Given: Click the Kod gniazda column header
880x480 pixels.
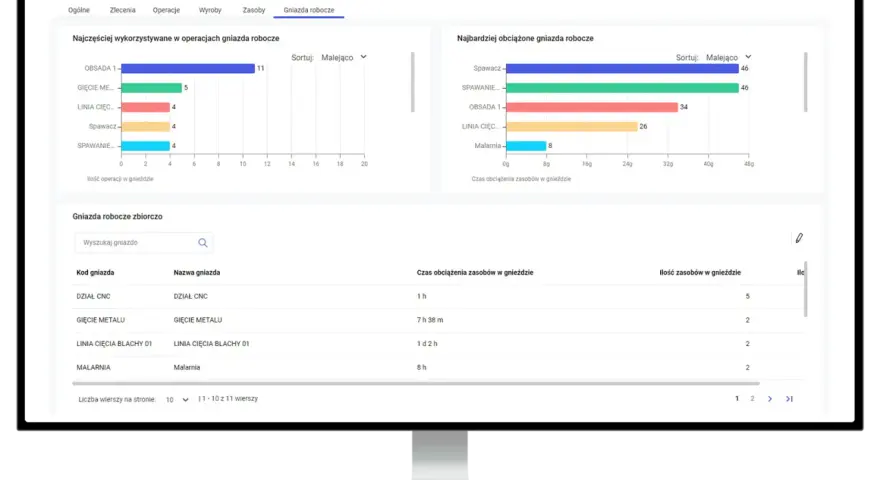Looking at the screenshot, I should (95, 273).
